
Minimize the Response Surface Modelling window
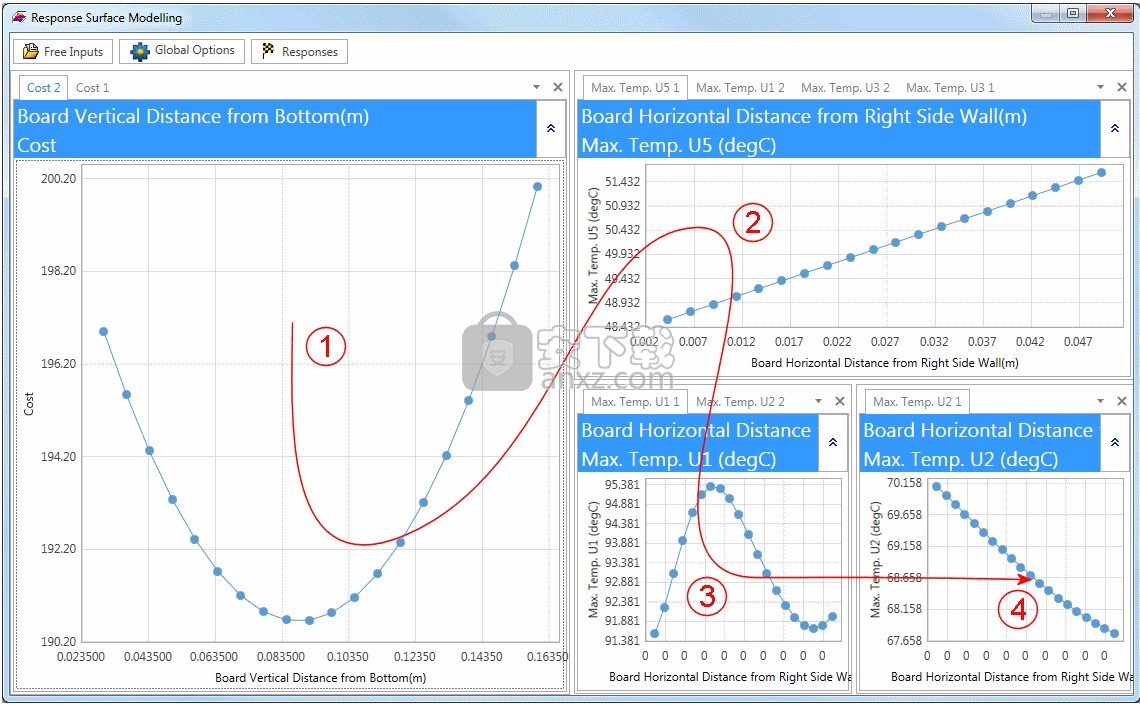click(x=1046, y=14)
